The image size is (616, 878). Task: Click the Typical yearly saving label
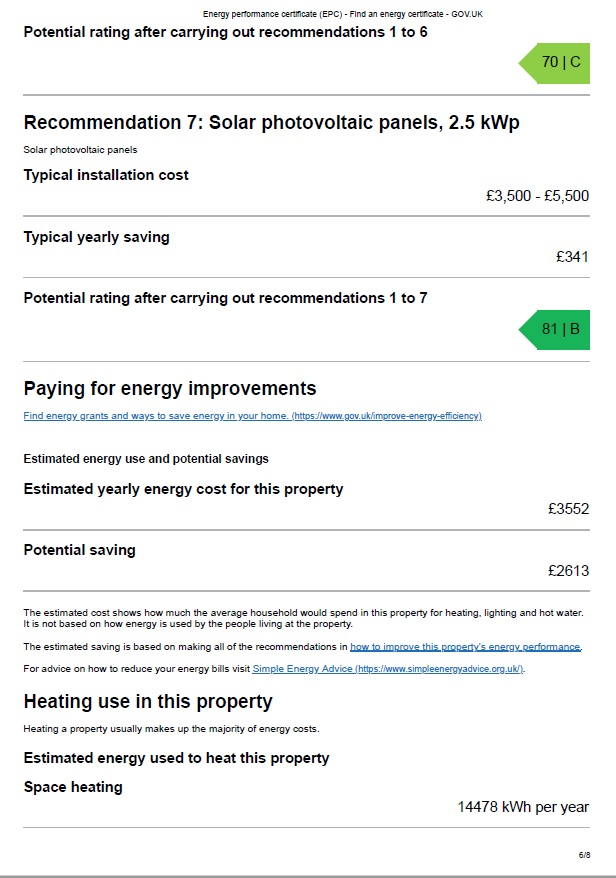(x=96, y=237)
